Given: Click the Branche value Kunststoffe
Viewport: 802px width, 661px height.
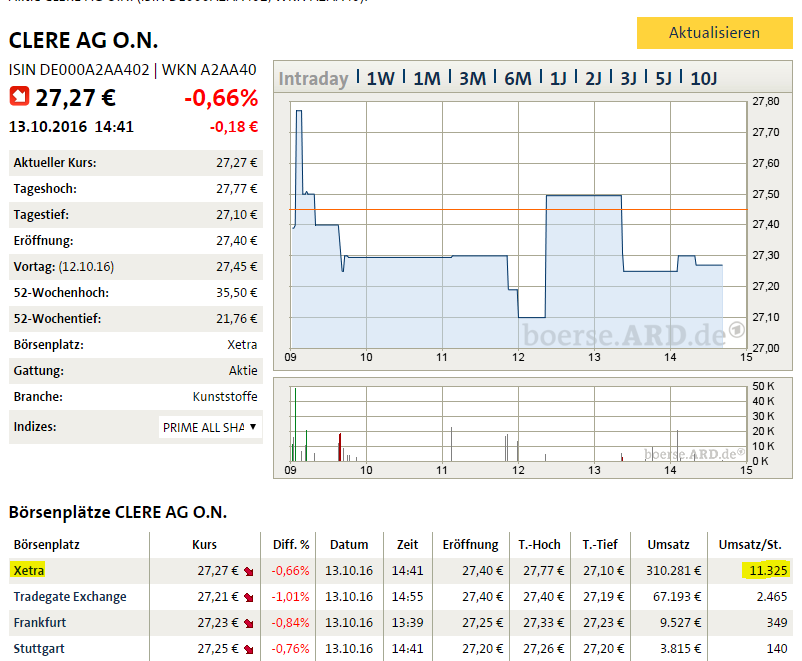Looking at the screenshot, I should tap(225, 396).
